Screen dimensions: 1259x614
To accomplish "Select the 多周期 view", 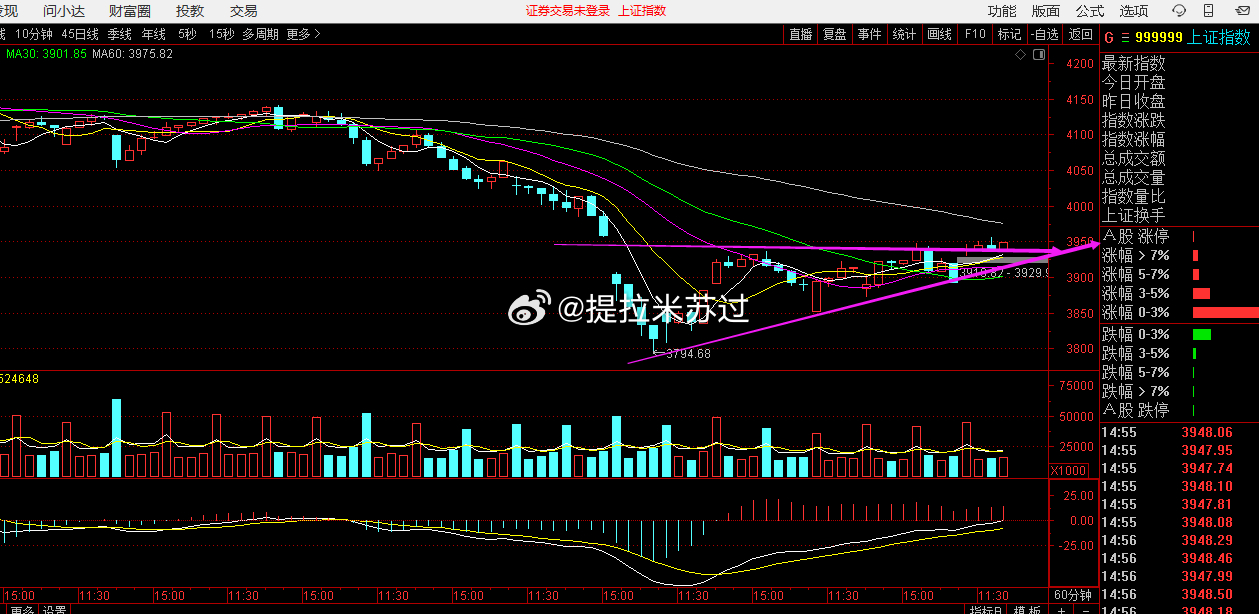I will tap(260, 34).
